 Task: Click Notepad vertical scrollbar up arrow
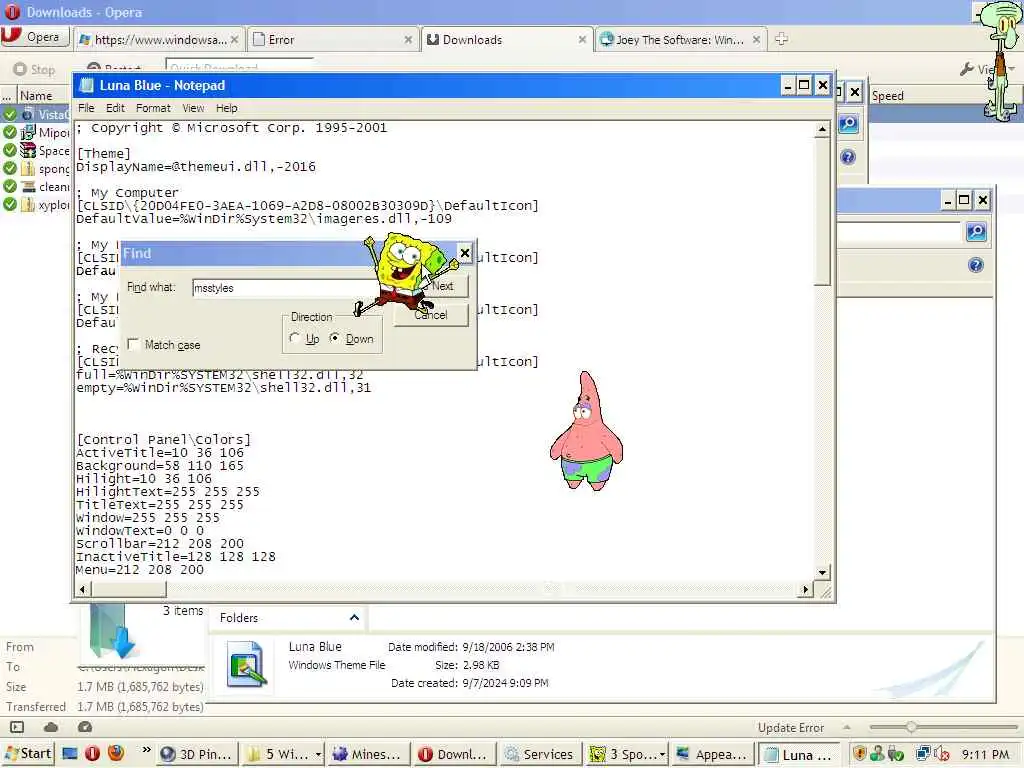[822, 129]
